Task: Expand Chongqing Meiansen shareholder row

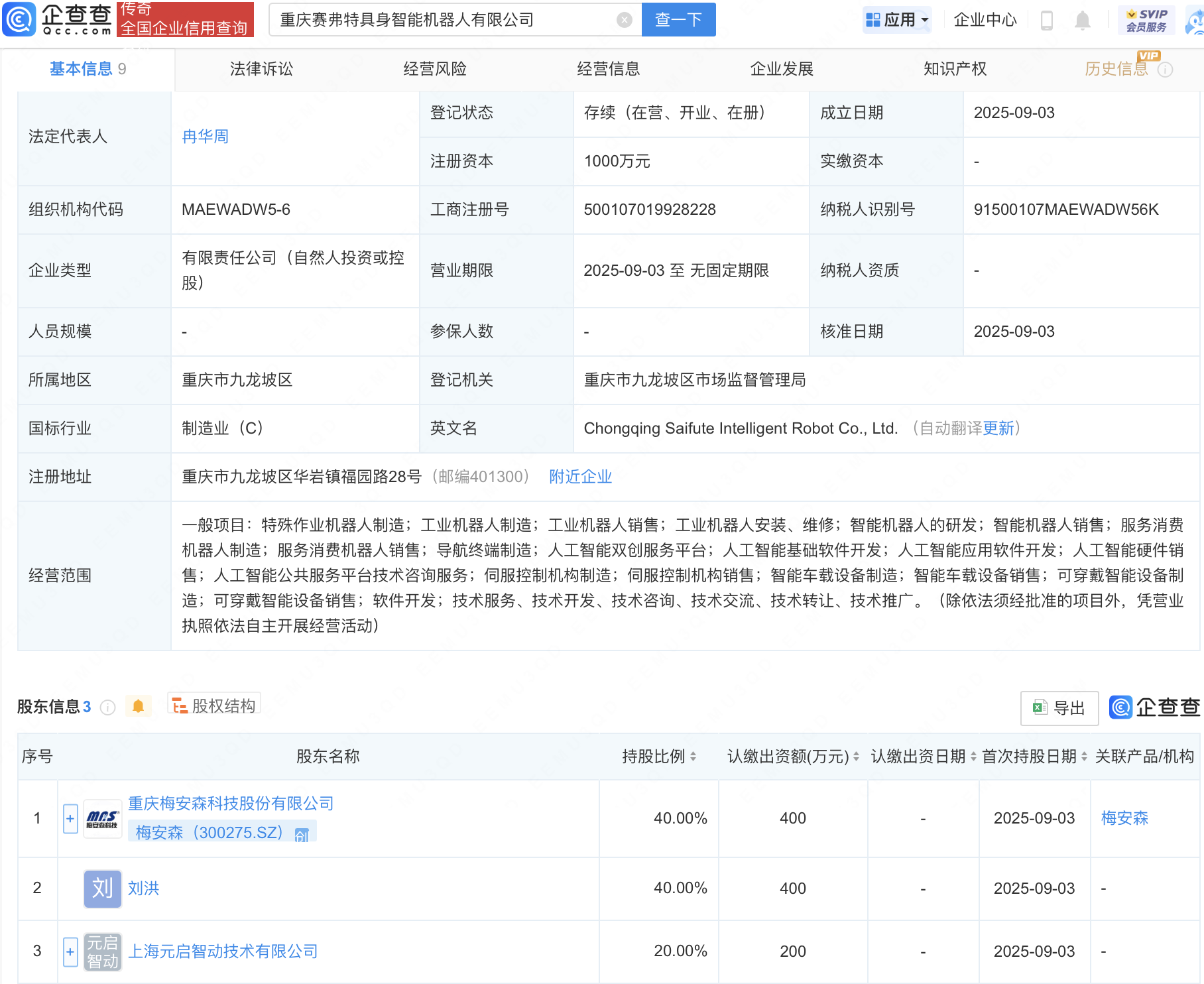Action: click(x=70, y=819)
